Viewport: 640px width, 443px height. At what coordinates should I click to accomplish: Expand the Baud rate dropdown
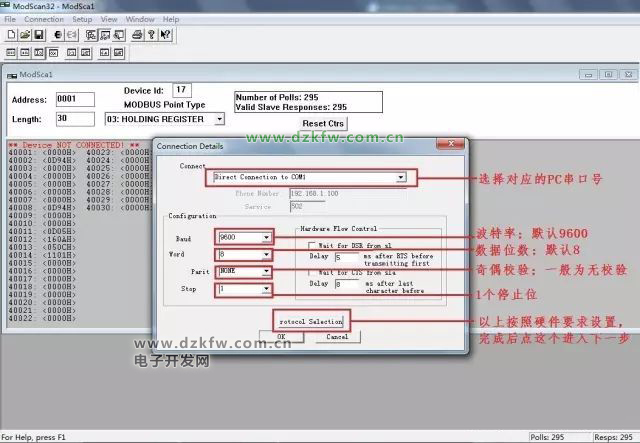coord(266,238)
